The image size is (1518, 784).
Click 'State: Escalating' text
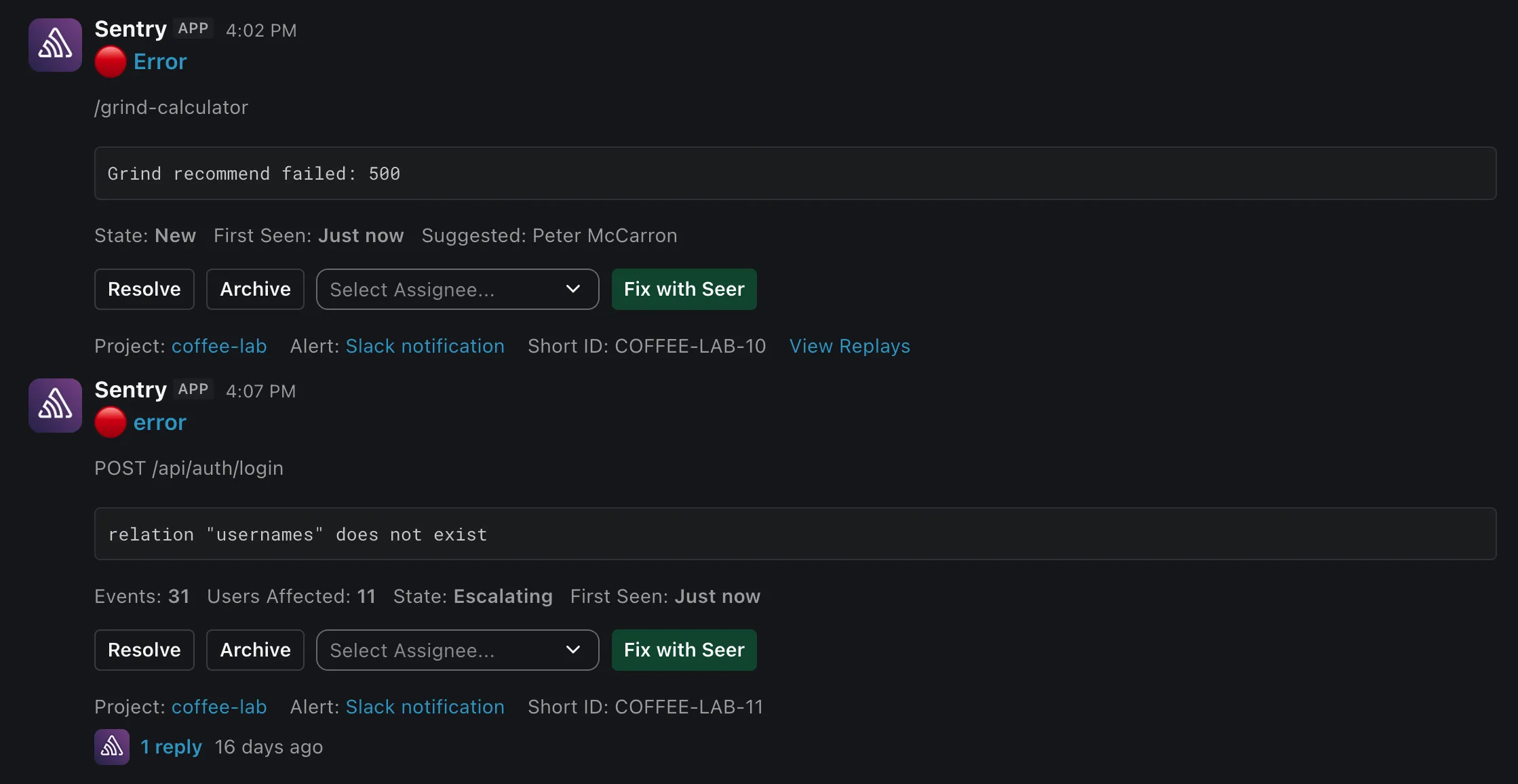pos(473,596)
